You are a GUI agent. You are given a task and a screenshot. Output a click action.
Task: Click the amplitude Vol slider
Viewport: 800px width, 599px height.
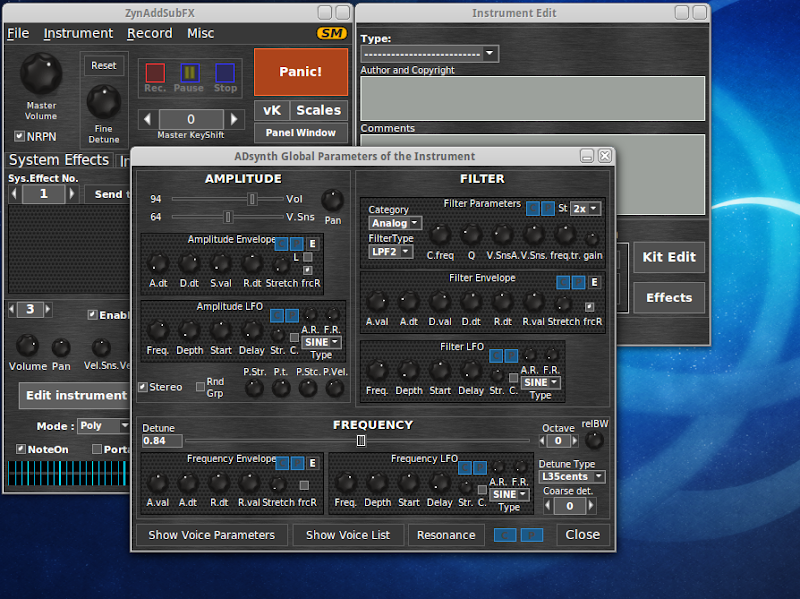coord(252,199)
